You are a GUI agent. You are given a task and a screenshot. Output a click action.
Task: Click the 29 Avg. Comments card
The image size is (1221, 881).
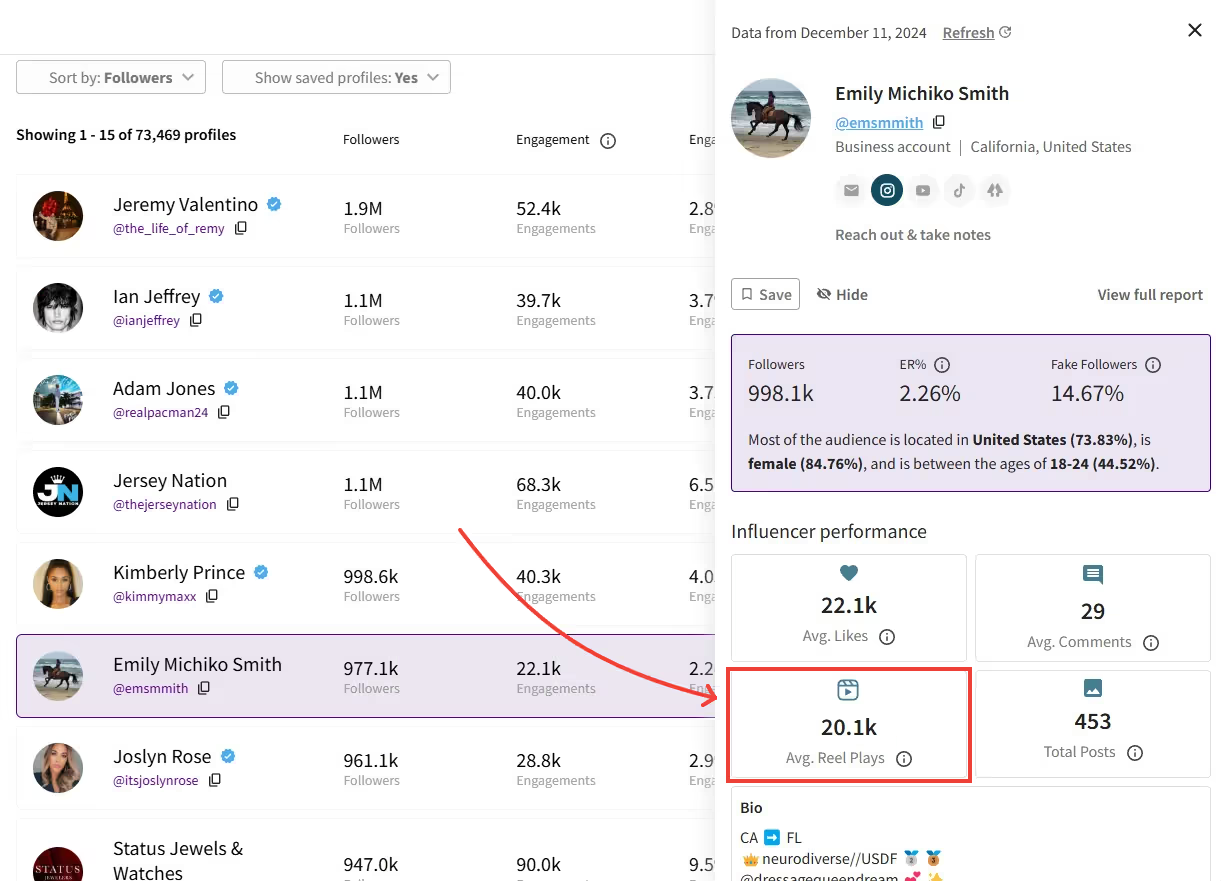pos(1093,607)
